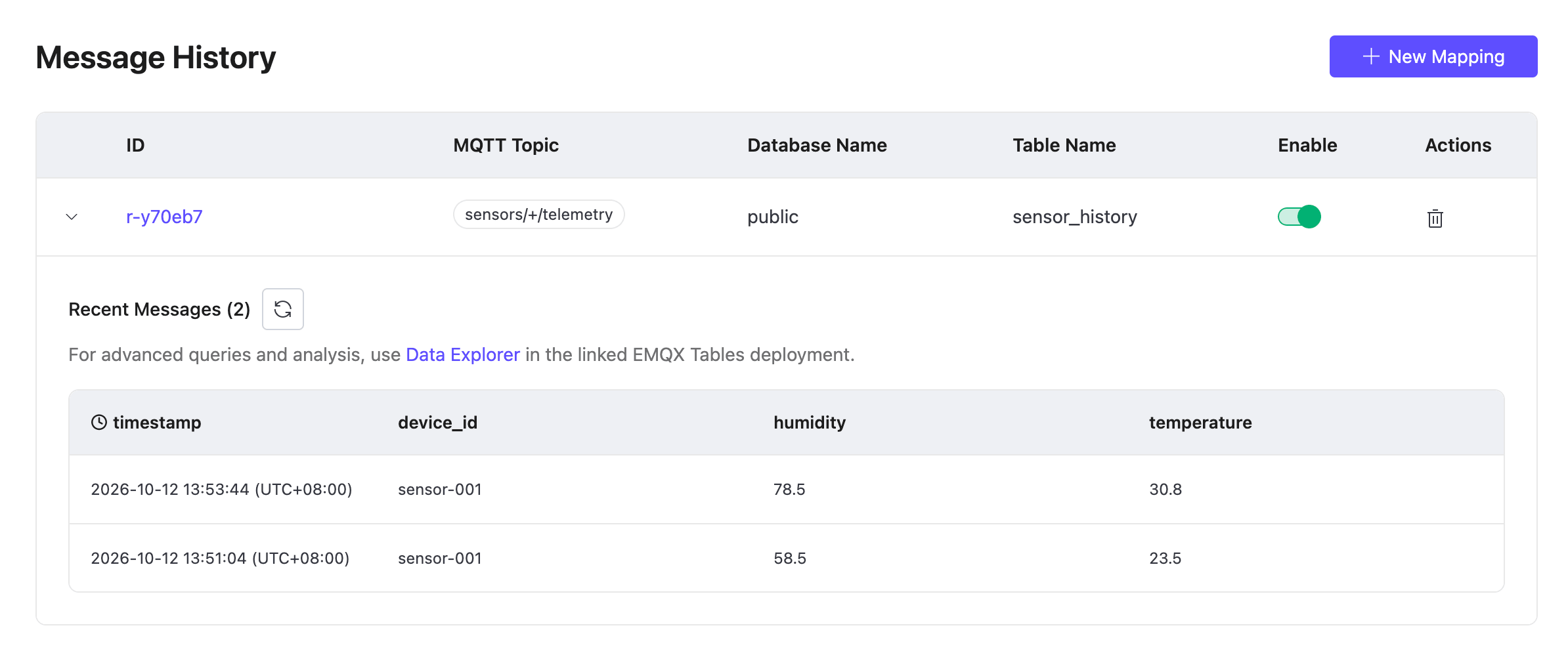The height and width of the screenshot is (655, 1568).
Task: Select the 13:53:44 timestamp cell
Action: click(221, 489)
